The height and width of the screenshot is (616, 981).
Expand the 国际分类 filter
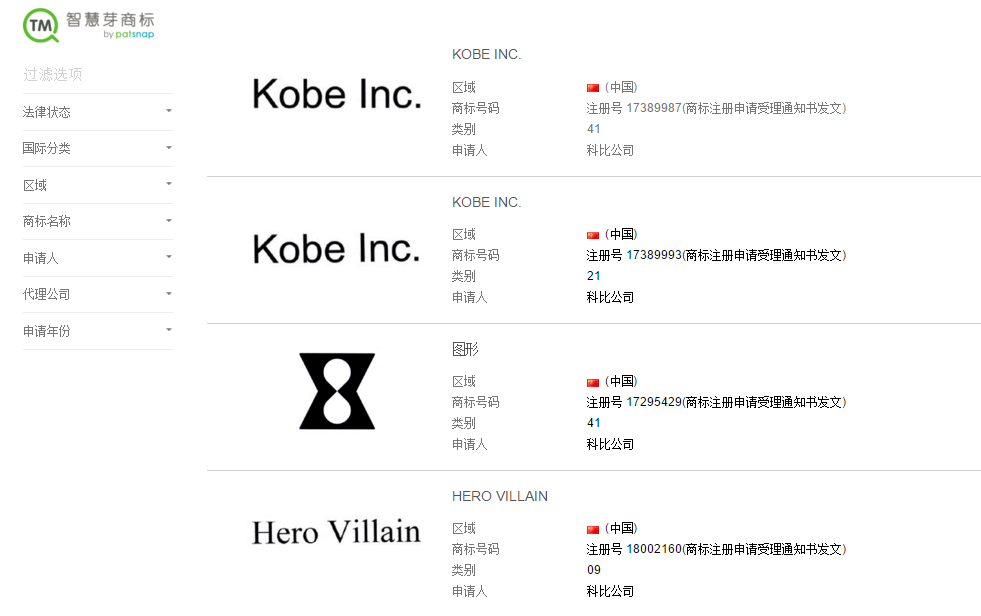coord(97,148)
